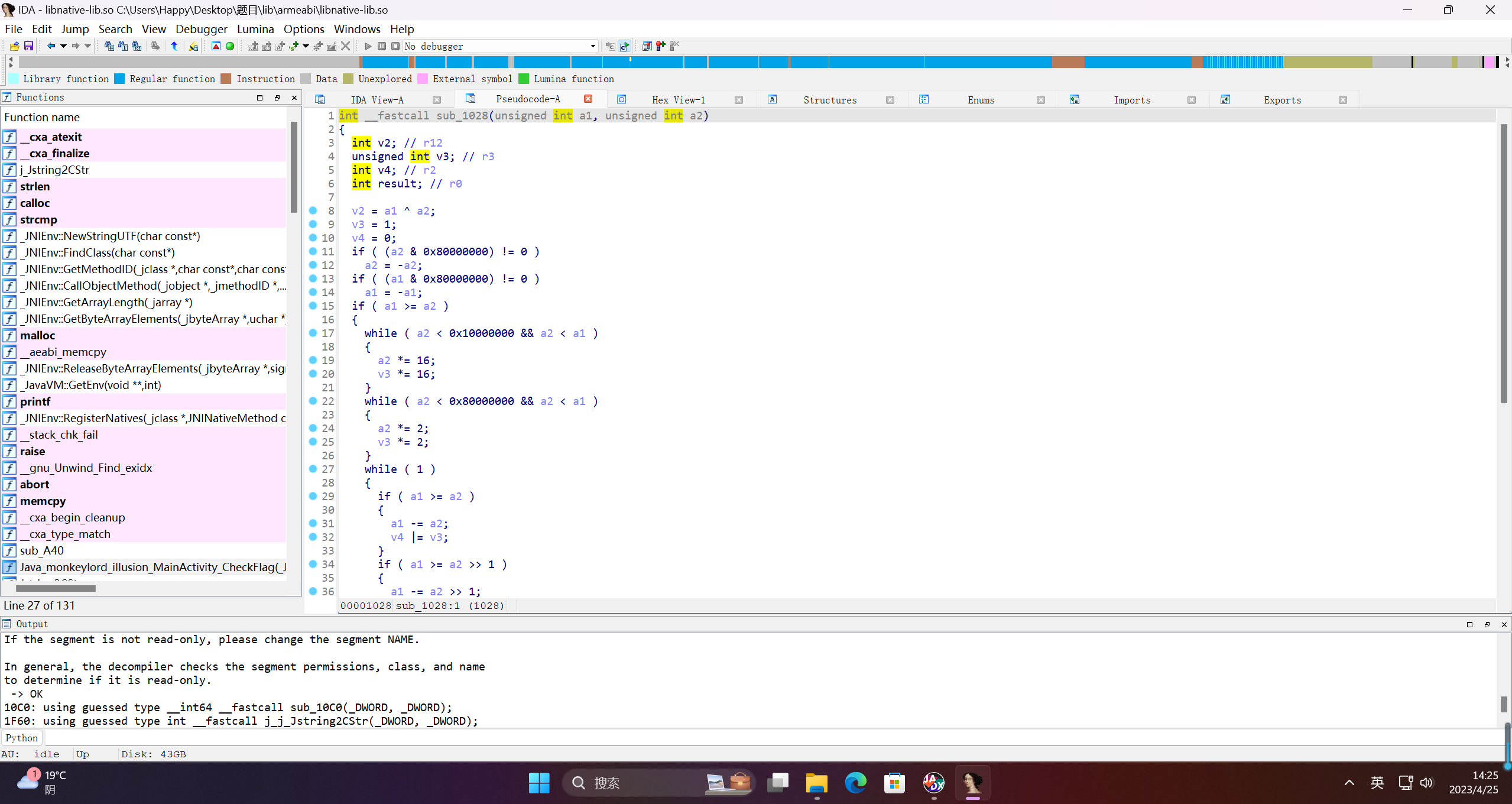Click the Python console input field
The image size is (1512, 804).
click(774, 738)
